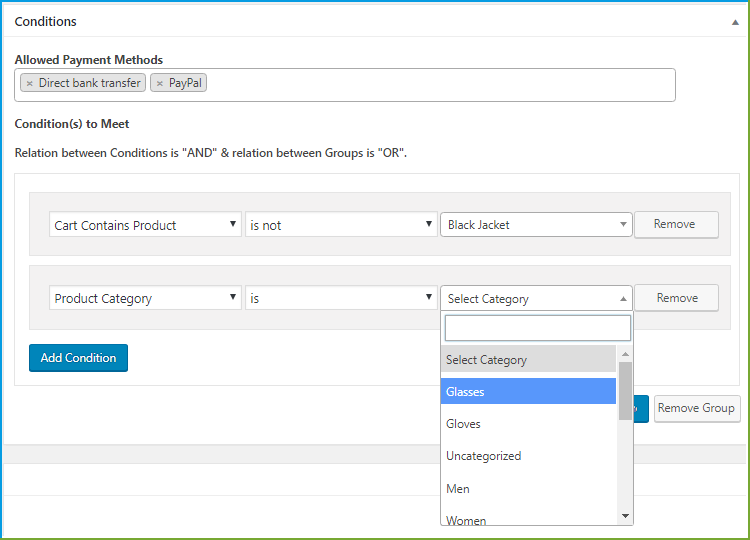750x540 pixels.
Task: Click the Add Condition button
Action: point(78,358)
